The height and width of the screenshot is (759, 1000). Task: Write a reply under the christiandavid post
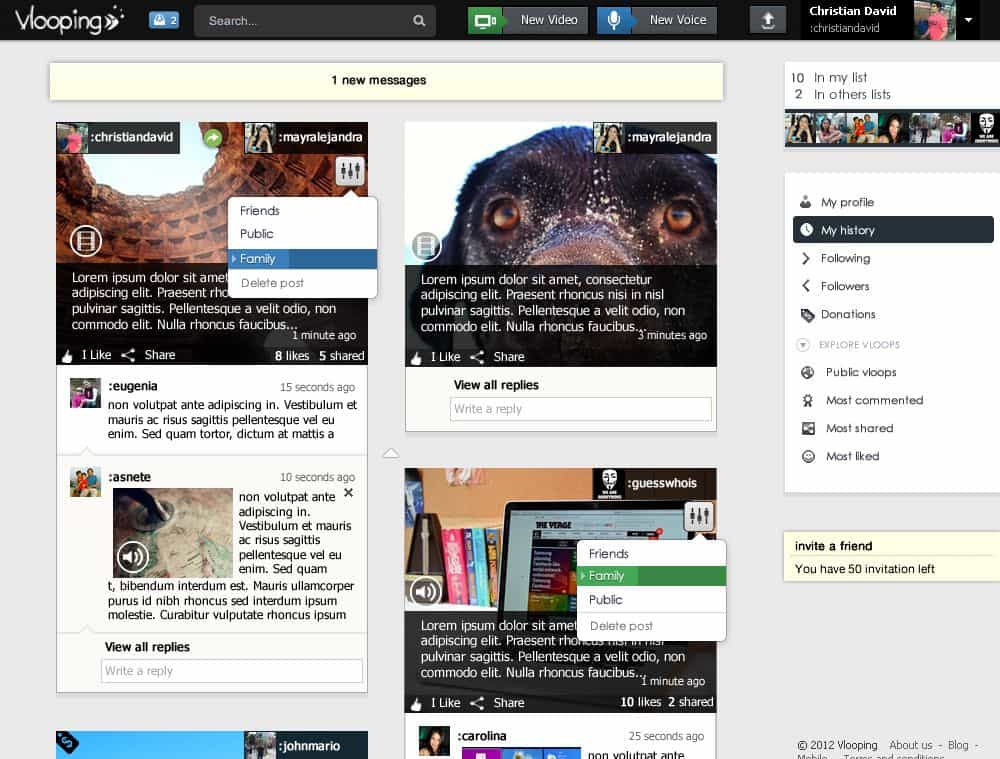pos(232,671)
